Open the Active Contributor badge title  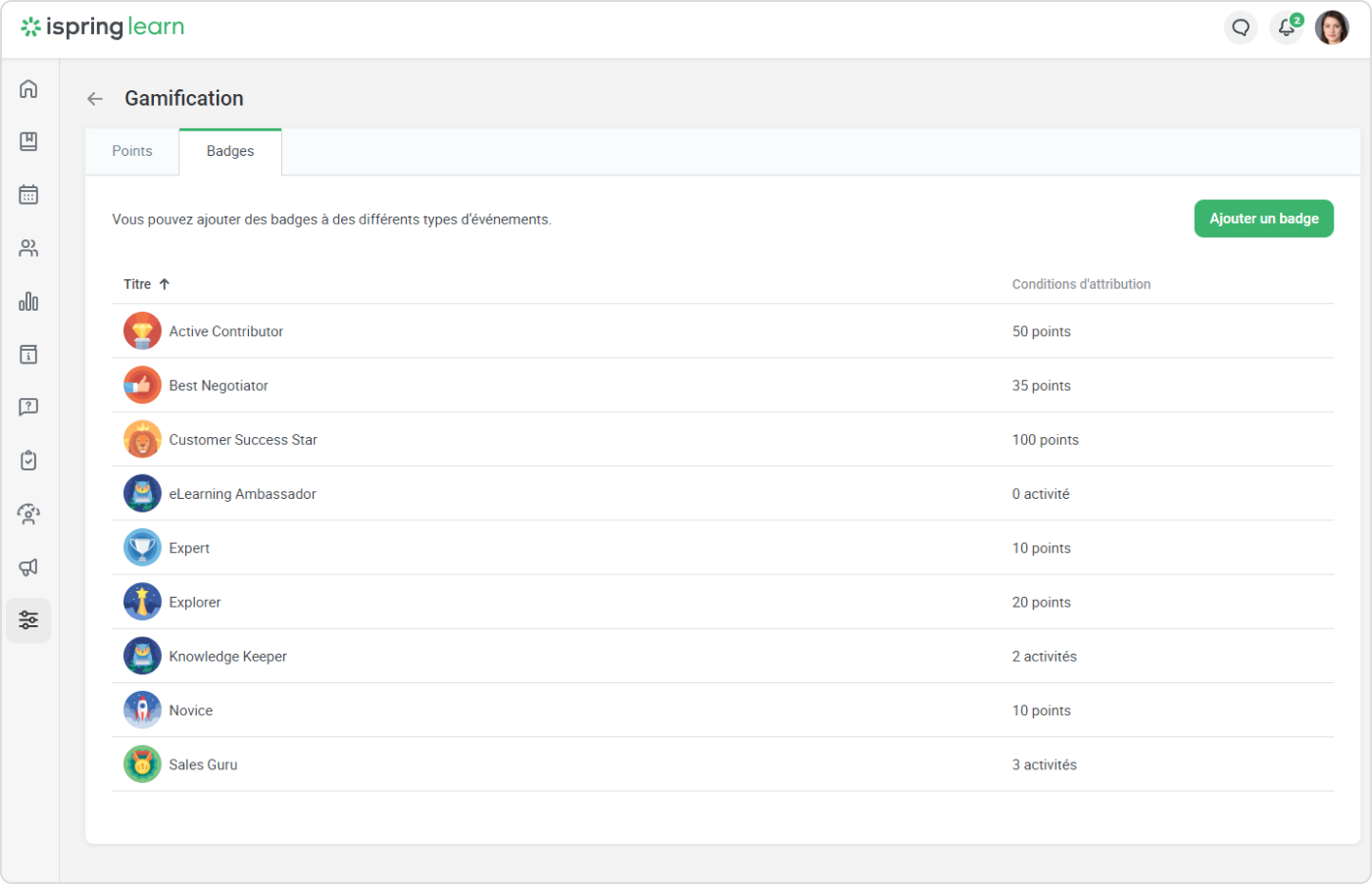pos(225,331)
